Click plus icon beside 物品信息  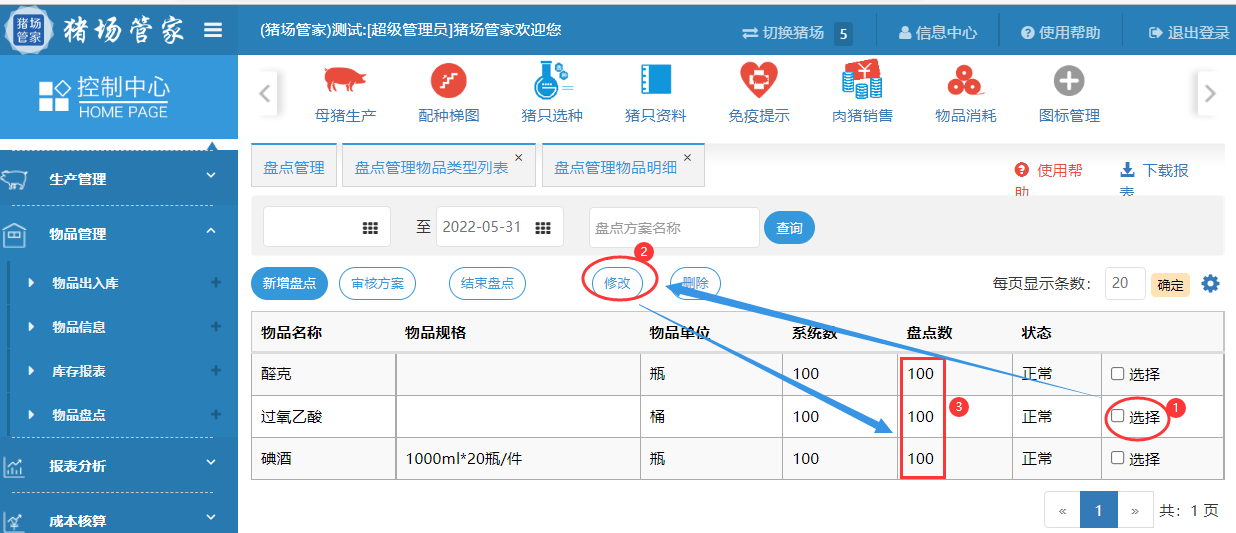click(216, 327)
